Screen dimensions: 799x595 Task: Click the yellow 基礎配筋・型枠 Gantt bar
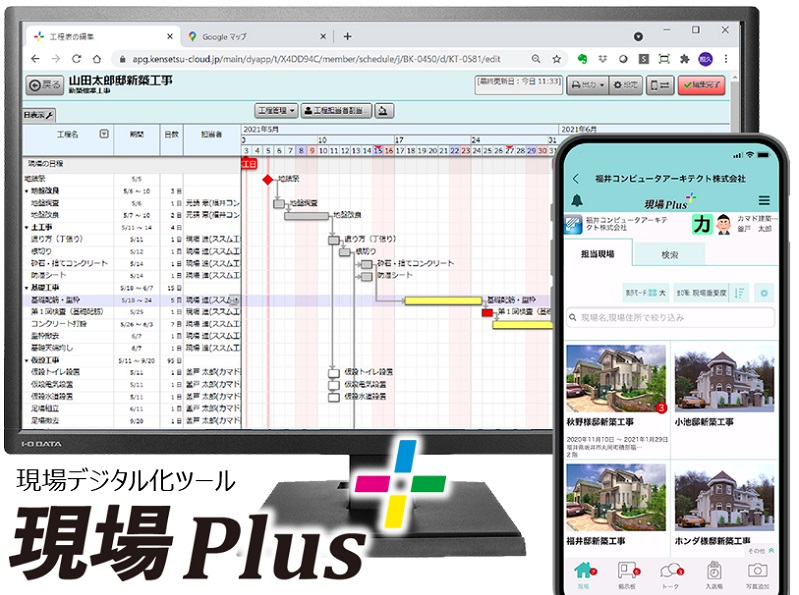click(x=443, y=301)
